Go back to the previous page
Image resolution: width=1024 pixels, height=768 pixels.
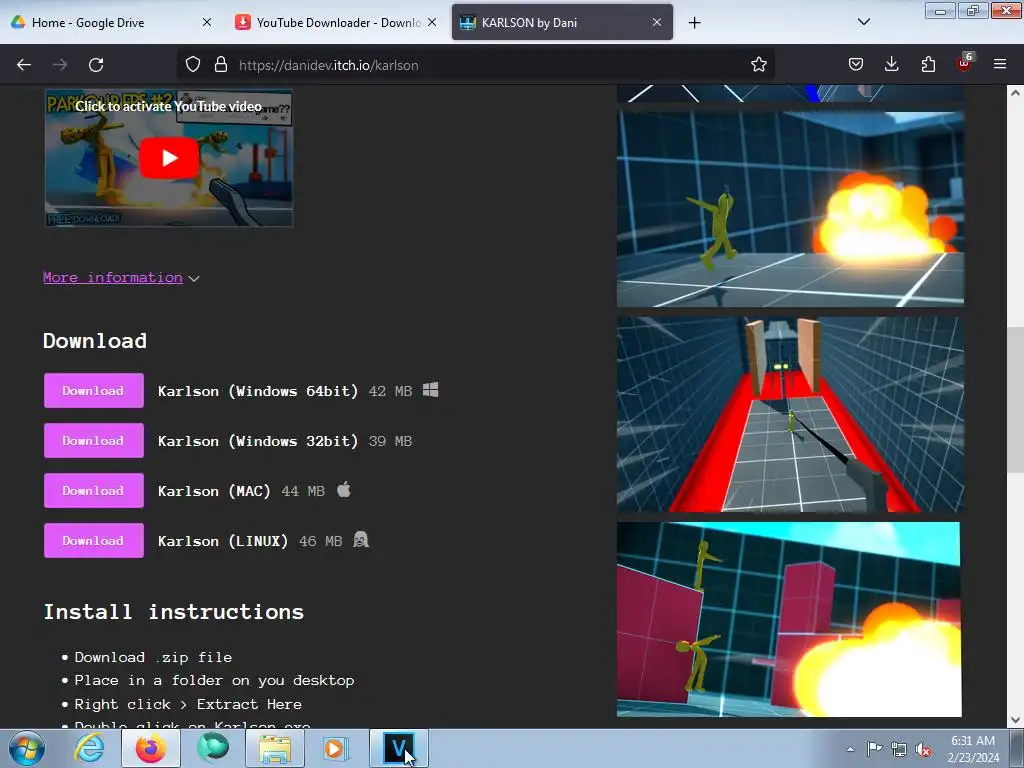point(24,65)
